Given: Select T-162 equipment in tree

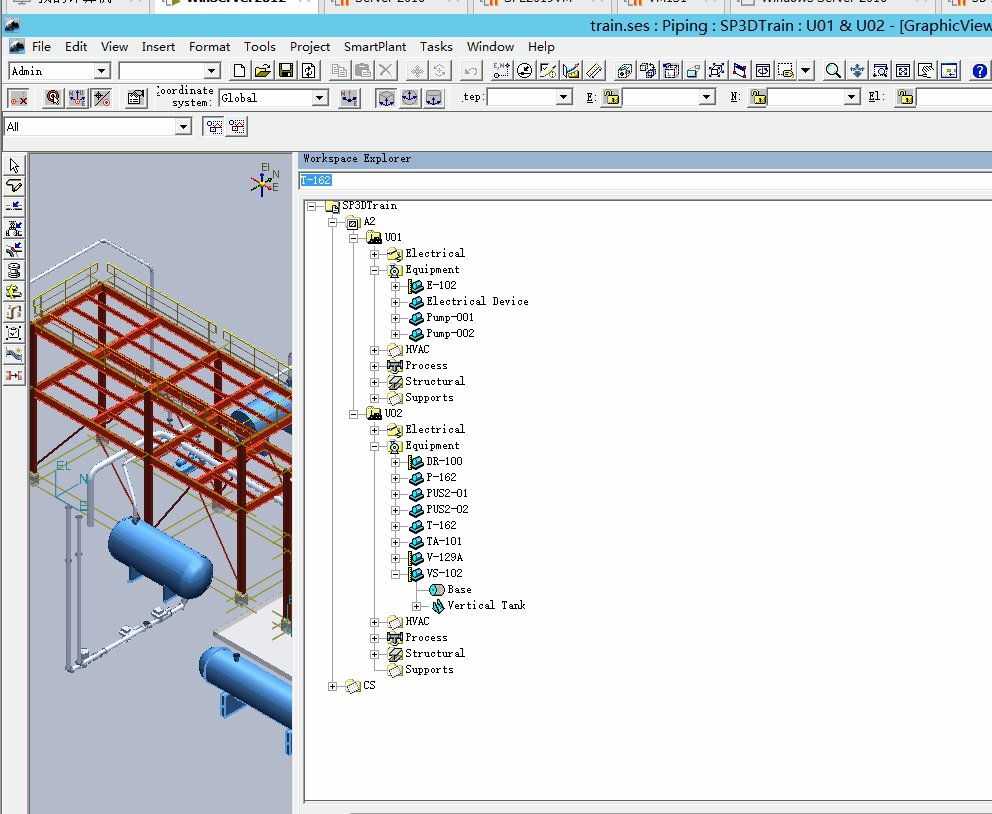Looking at the screenshot, I should point(441,526).
